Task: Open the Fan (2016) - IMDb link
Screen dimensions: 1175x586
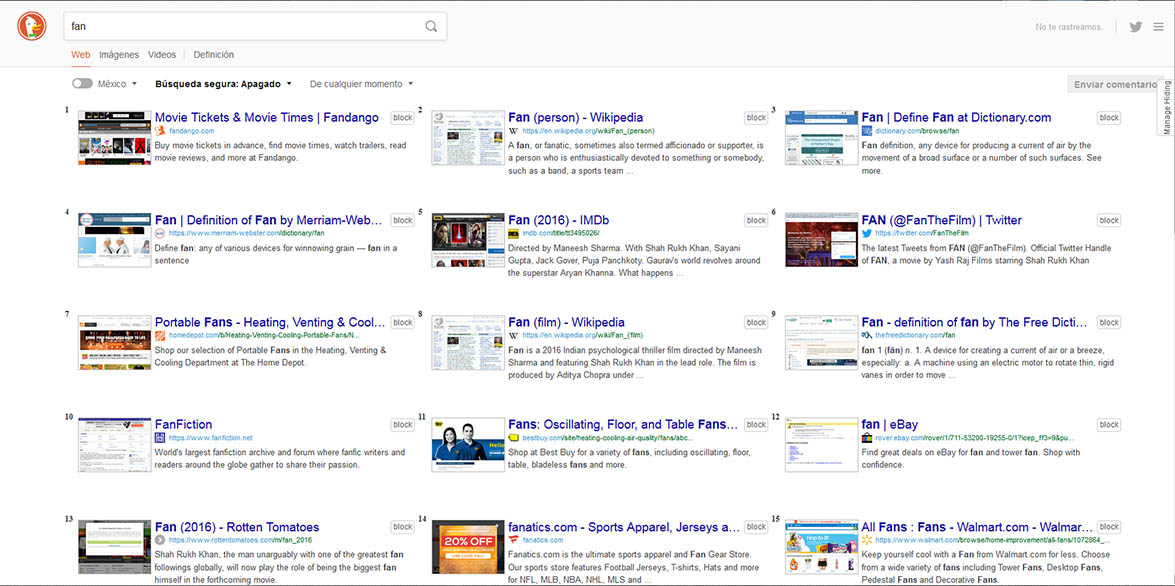Action: (x=558, y=220)
